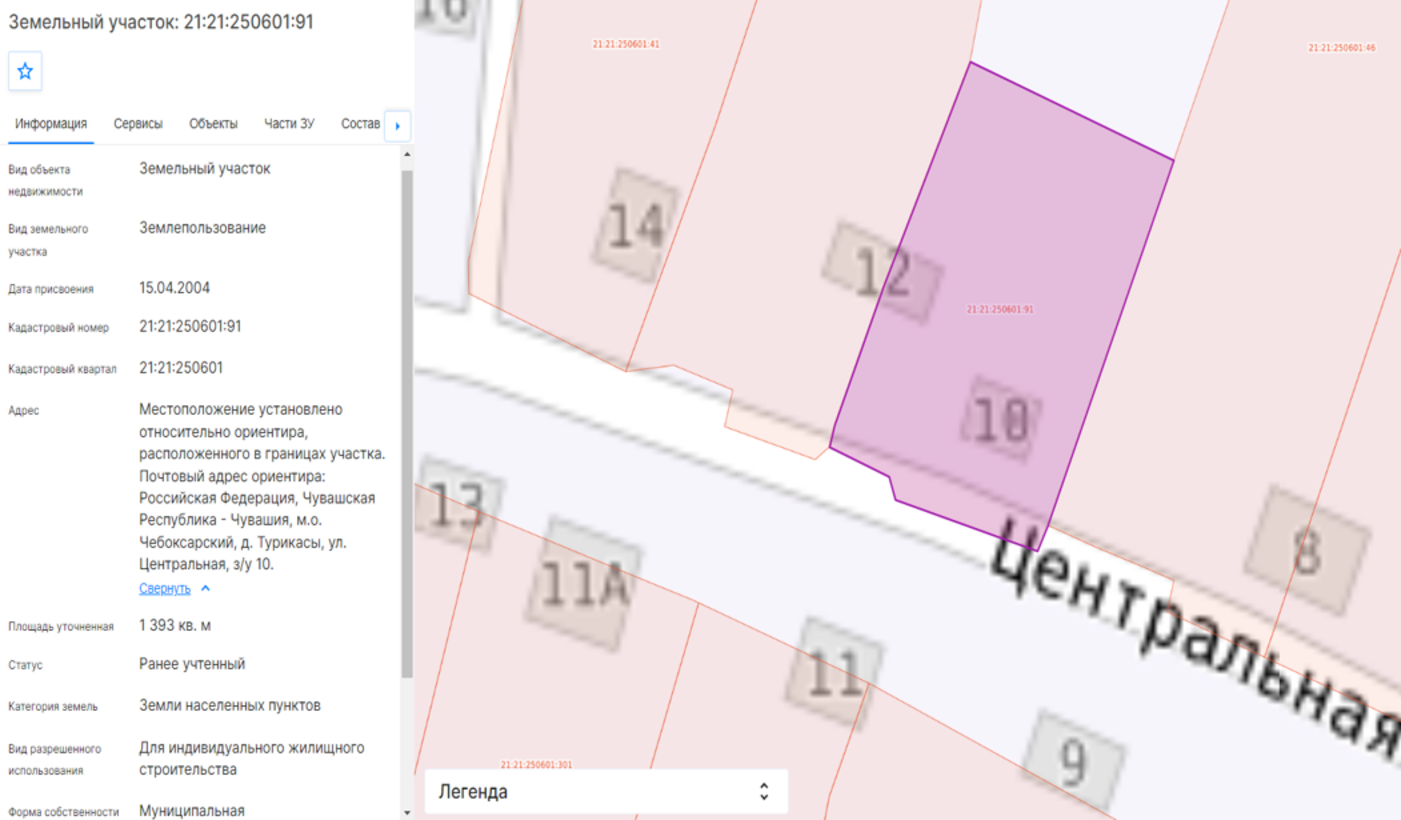Click house number 14 on map

click(636, 225)
